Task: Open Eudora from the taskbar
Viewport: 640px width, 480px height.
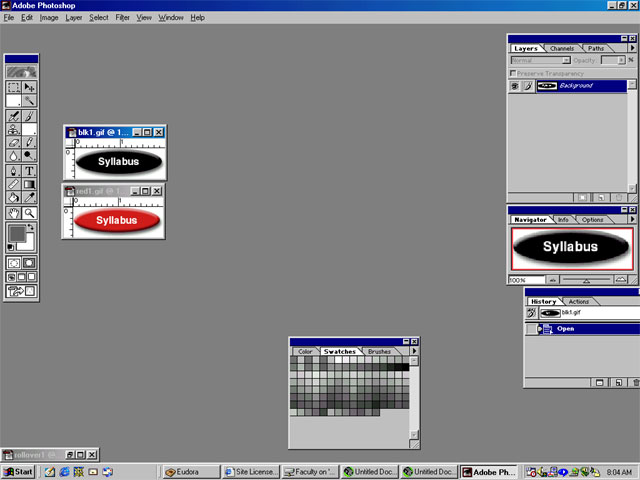Action: tap(190, 471)
